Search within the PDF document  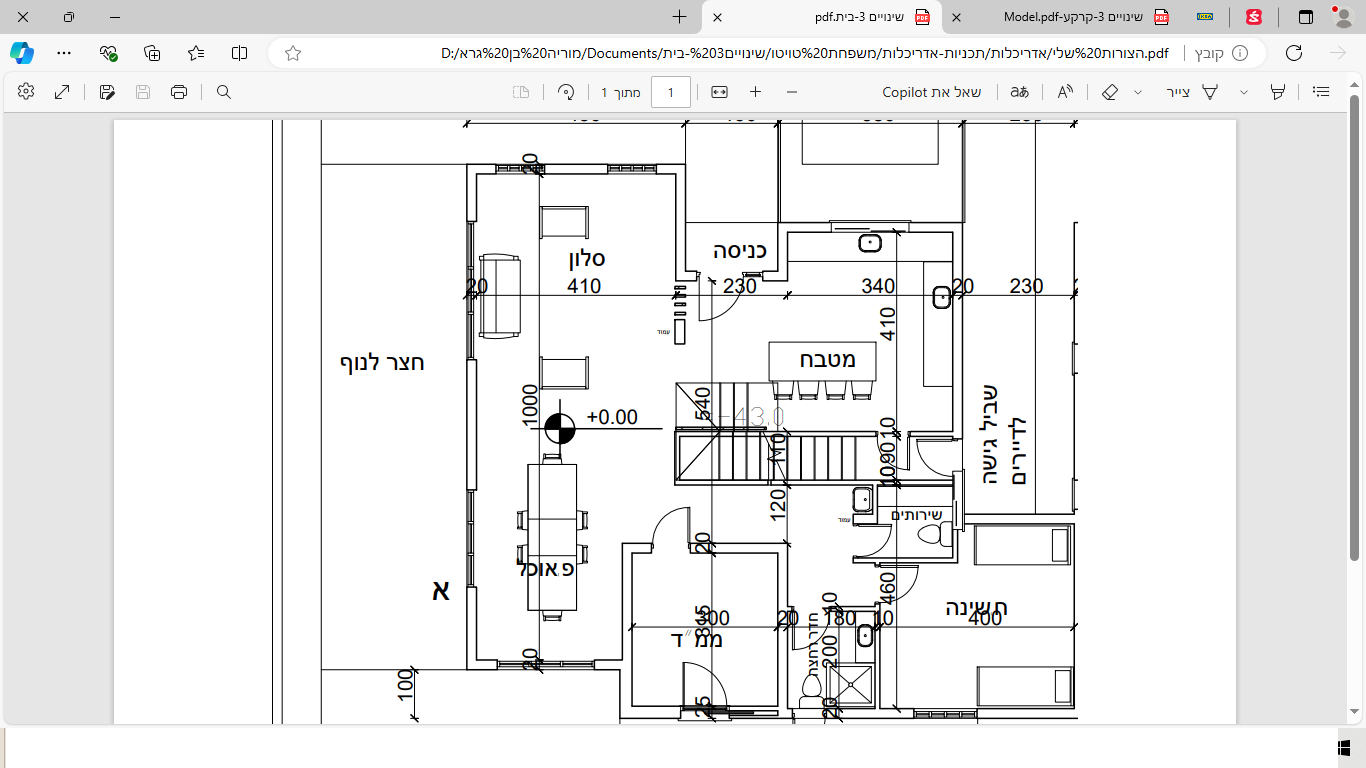pos(224,92)
